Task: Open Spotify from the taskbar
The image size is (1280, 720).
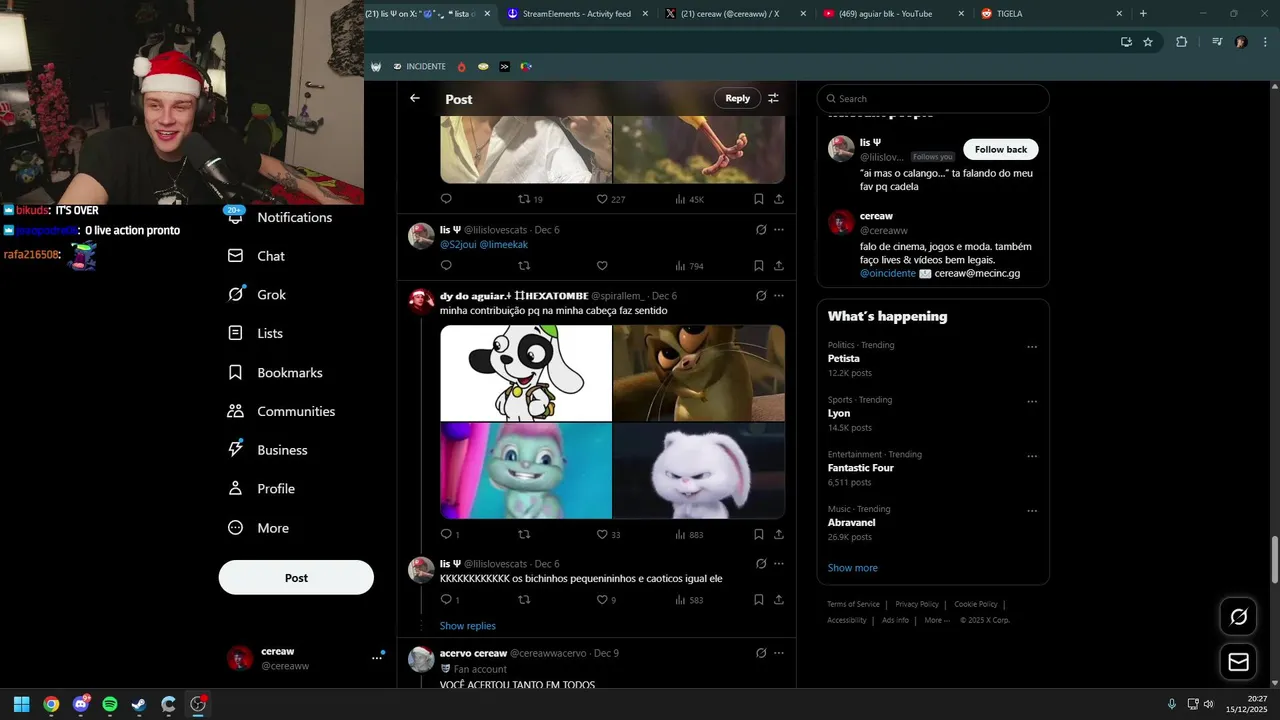Action: 110,704
